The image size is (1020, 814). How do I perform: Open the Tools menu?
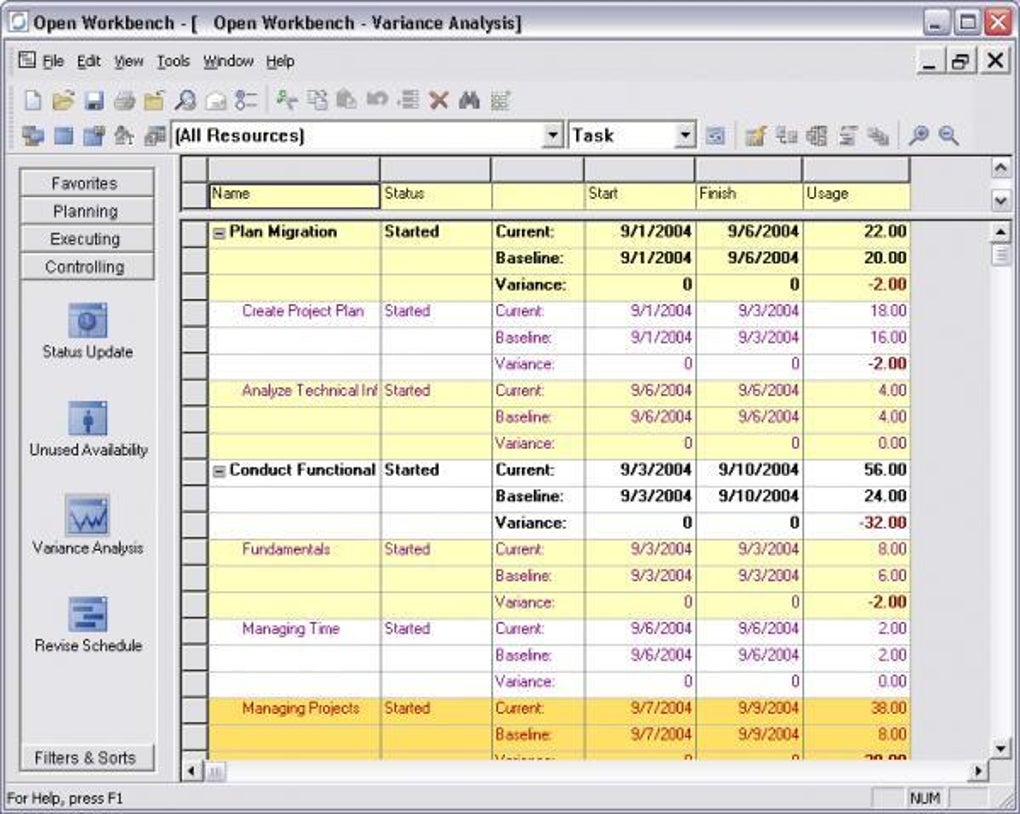[x=173, y=61]
